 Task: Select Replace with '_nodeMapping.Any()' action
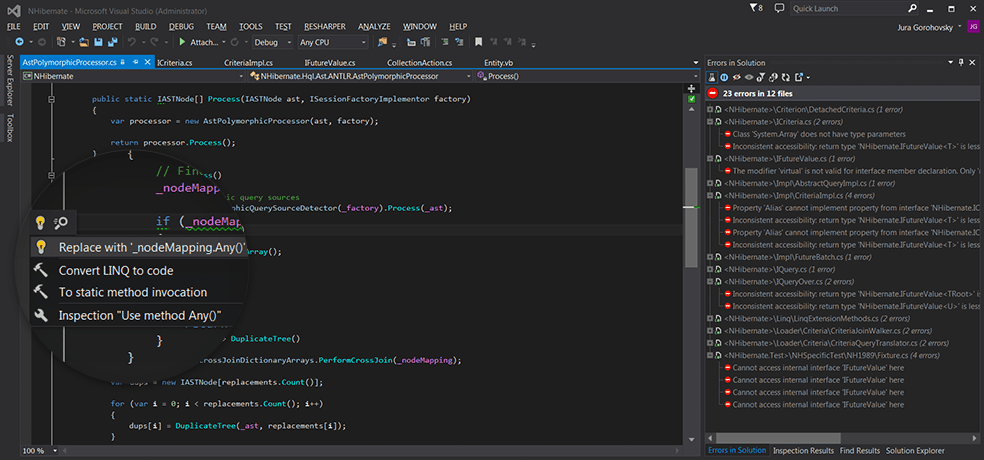(150, 247)
